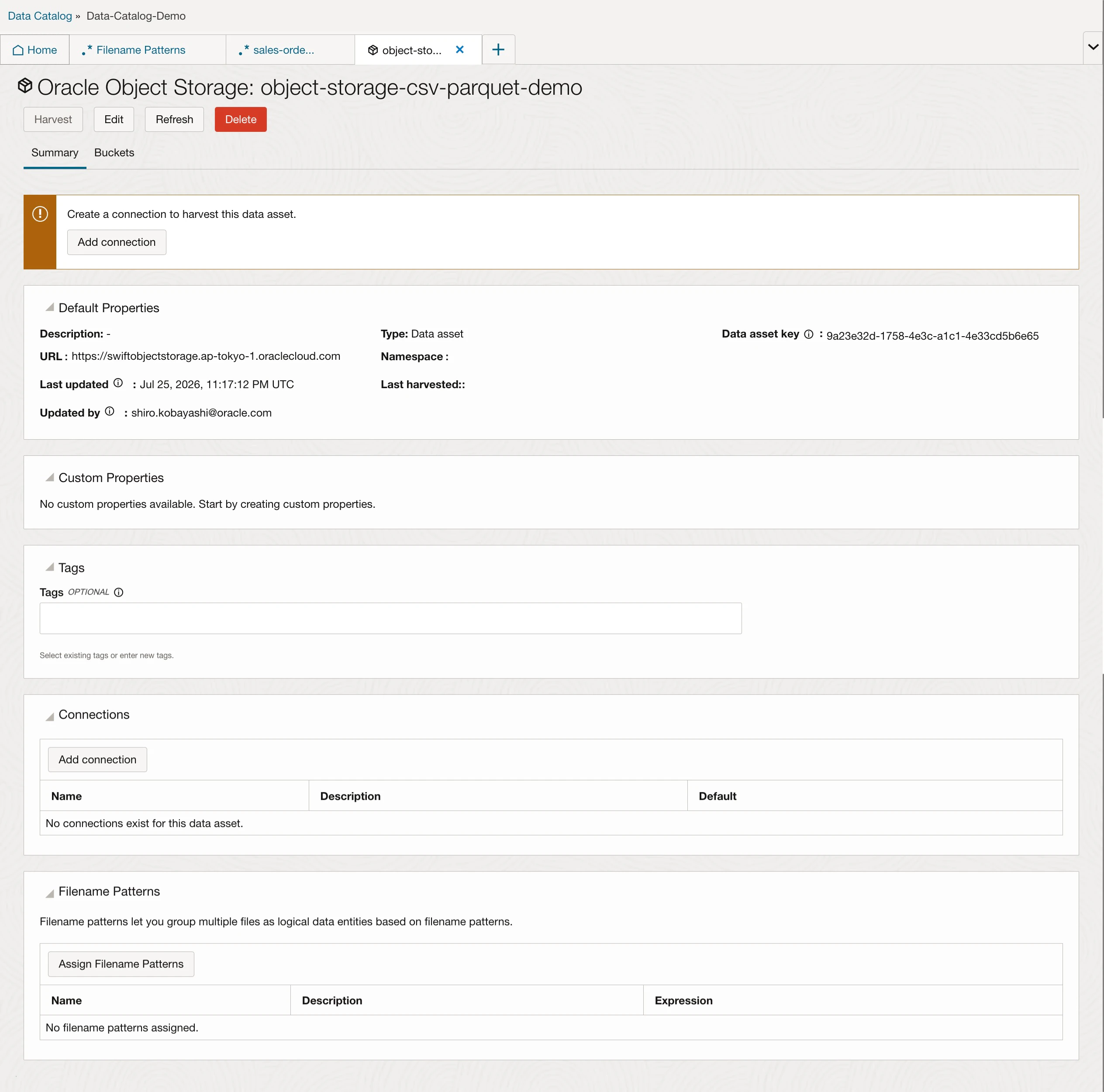Click the Data-Catalog-Demo breadcrumb text
The image size is (1104, 1092).
136,16
